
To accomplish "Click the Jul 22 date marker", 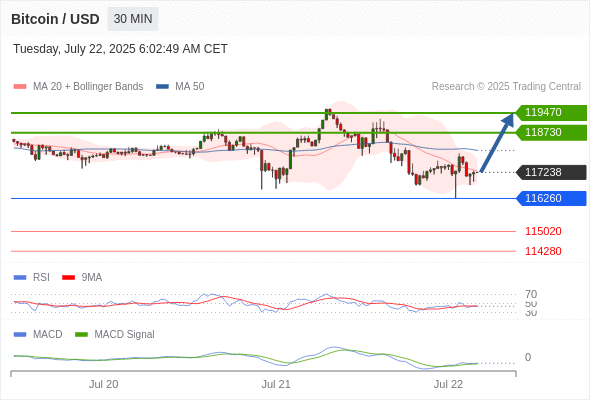I will (x=448, y=384).
